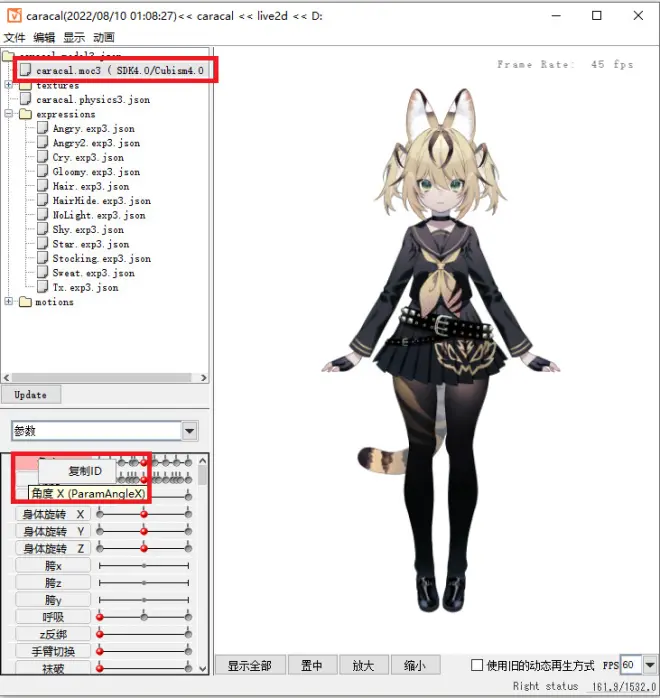Click the 身体旋转 Z parameter button
The height and width of the screenshot is (698, 660).
(x=53, y=548)
